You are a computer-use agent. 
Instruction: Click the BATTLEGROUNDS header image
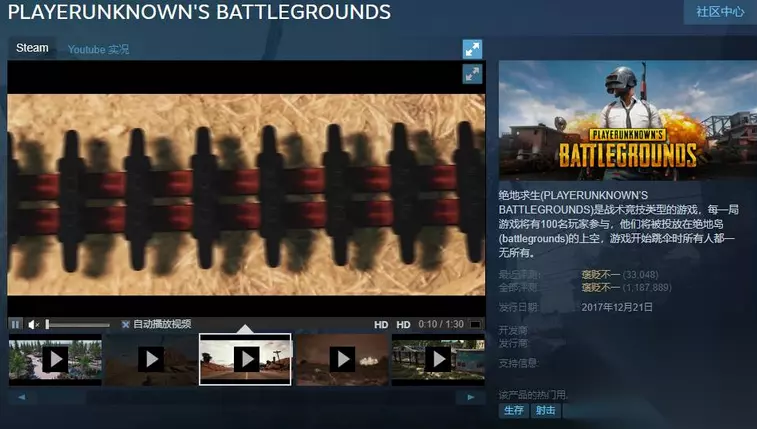(628, 120)
